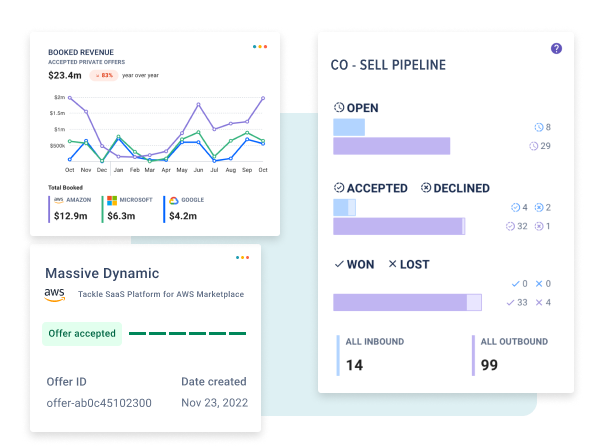Click Tackle SaaS Platform for AWS Marketplace text
The width and height of the screenshot is (598, 446).
point(161,294)
